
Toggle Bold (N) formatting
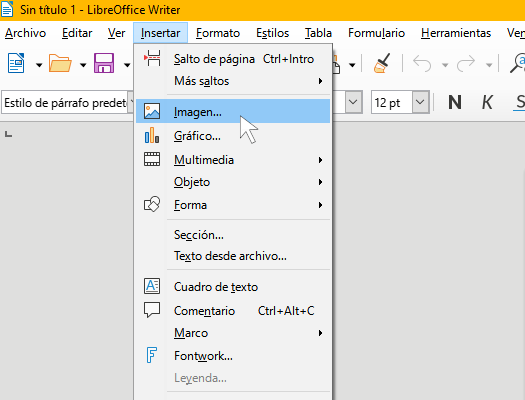coord(455,102)
